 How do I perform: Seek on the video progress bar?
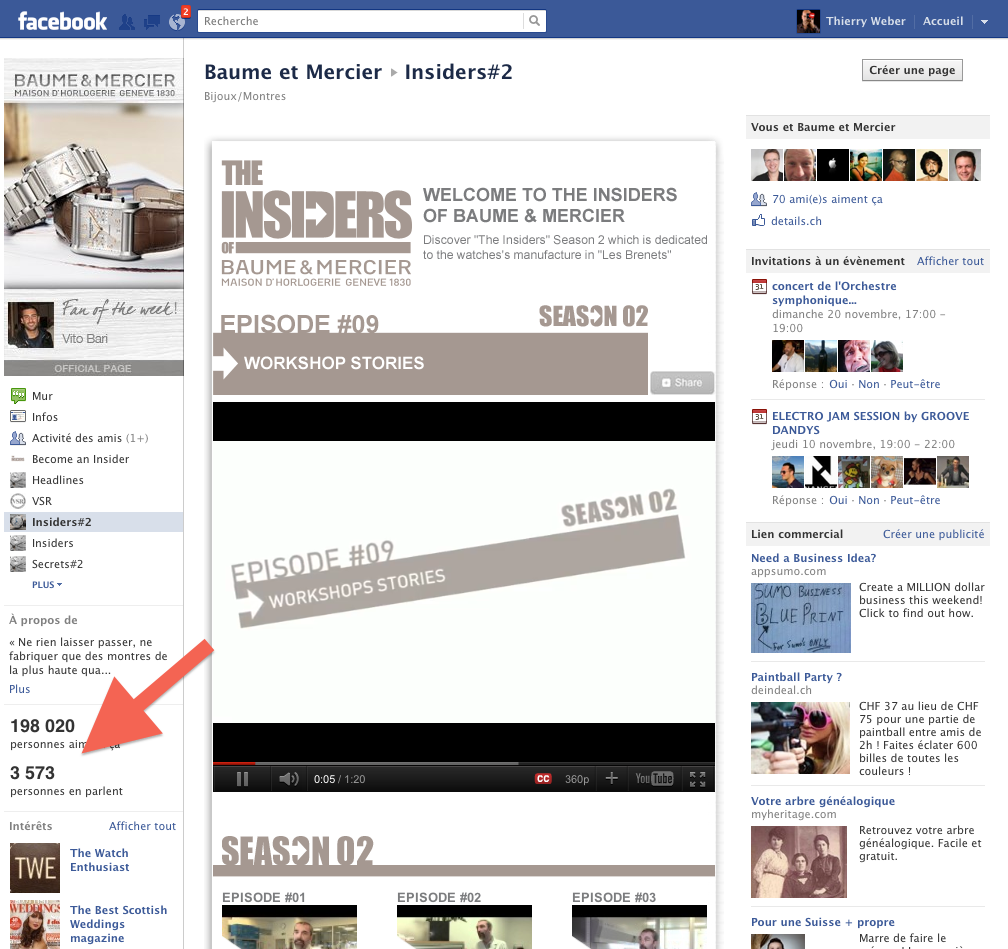click(x=464, y=763)
